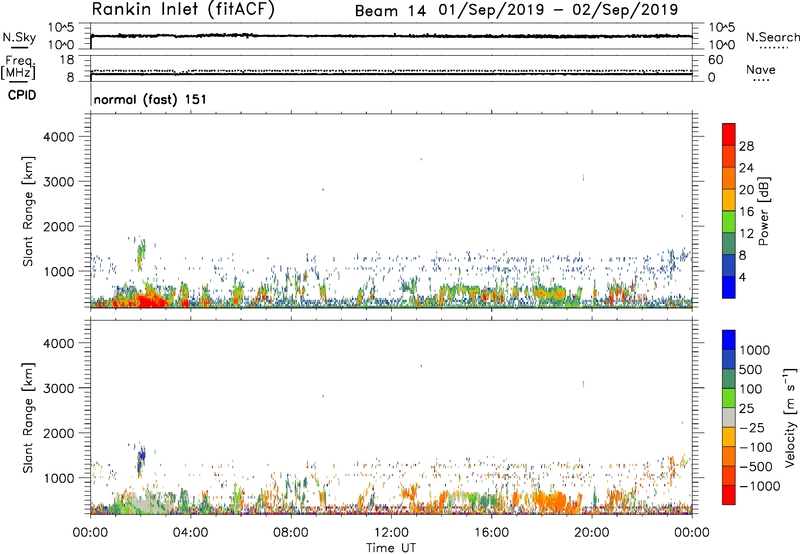Pick the bright blue bottom segment of power colorbar
The height and width of the screenshot is (554, 800).
tap(729, 287)
